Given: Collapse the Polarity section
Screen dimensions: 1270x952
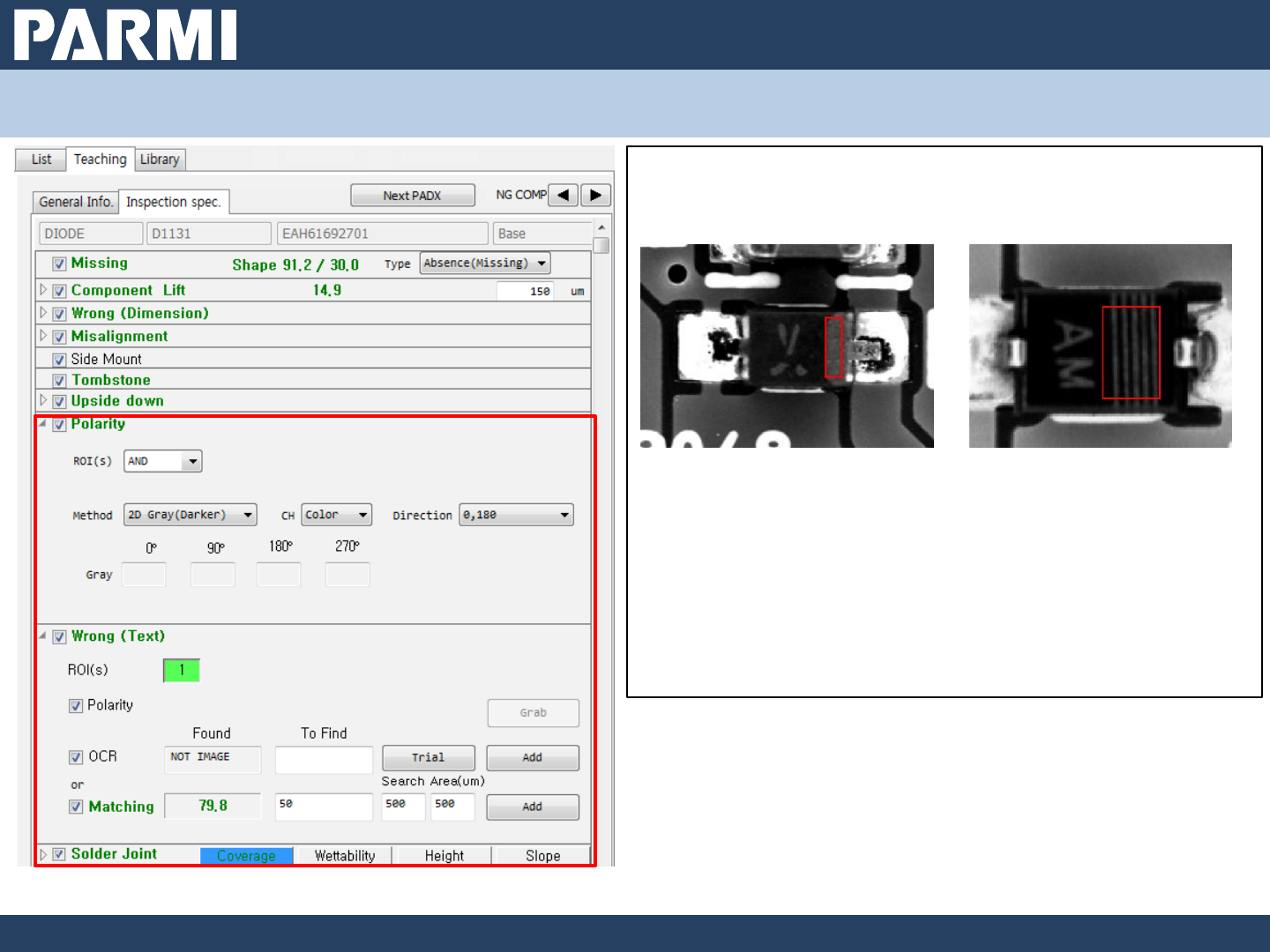Looking at the screenshot, I should pyautogui.click(x=42, y=423).
